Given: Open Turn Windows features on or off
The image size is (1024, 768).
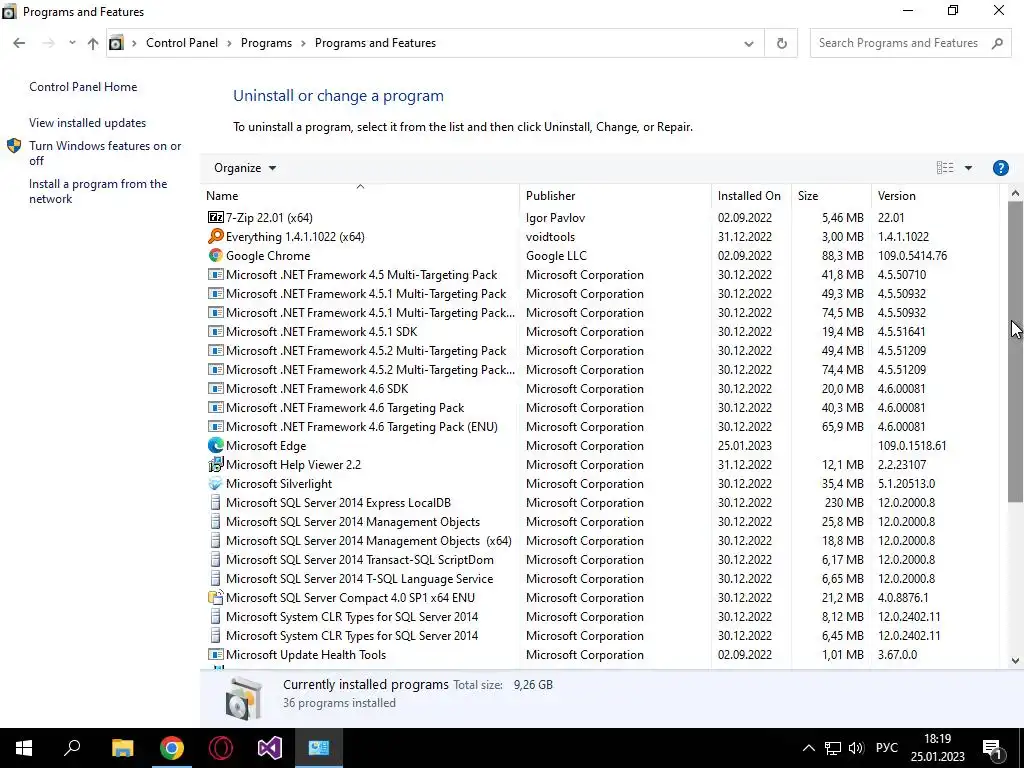Looking at the screenshot, I should [x=105, y=153].
